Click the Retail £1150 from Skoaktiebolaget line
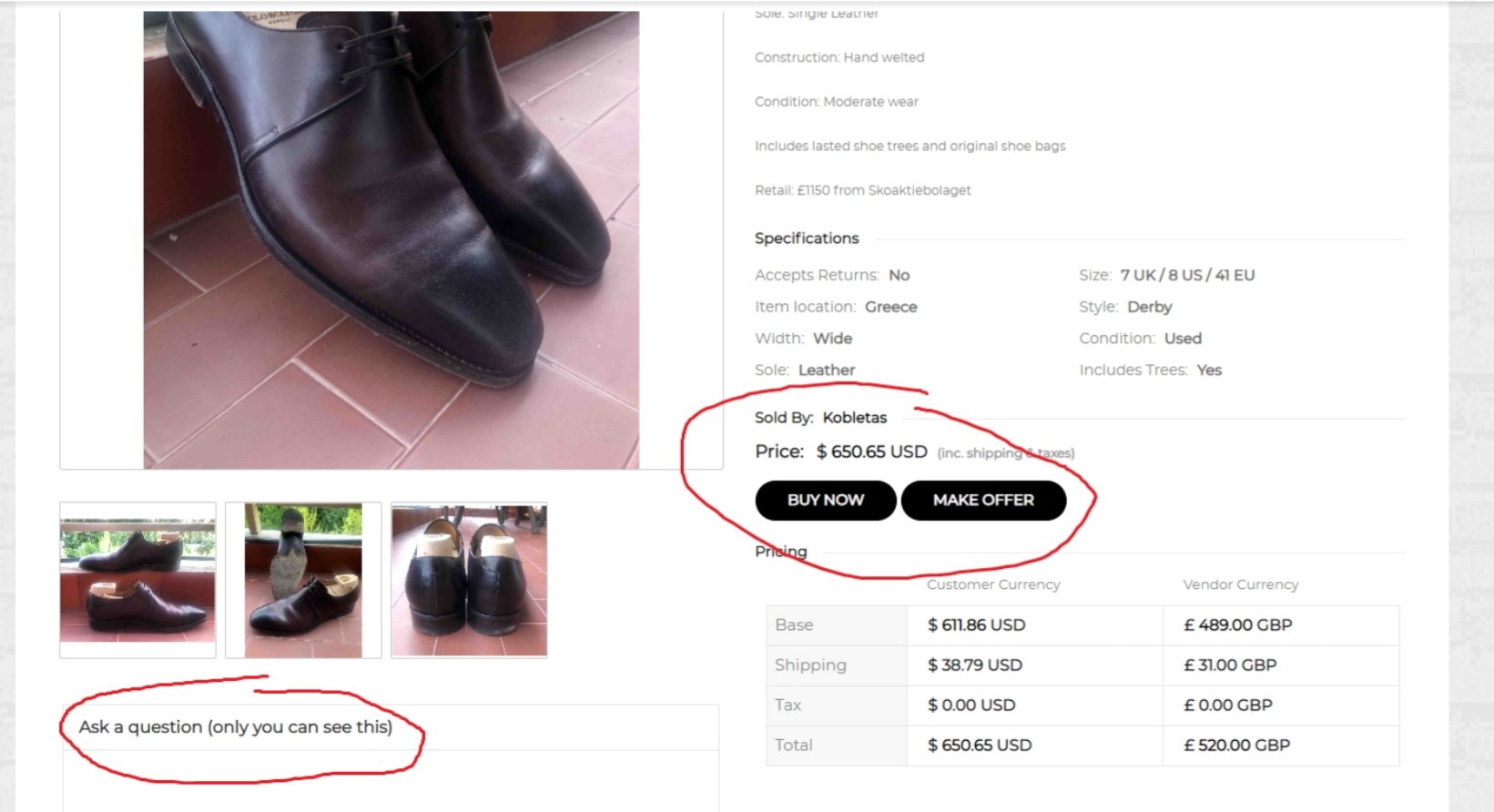Screen dimensions: 1494x812 click(862, 190)
